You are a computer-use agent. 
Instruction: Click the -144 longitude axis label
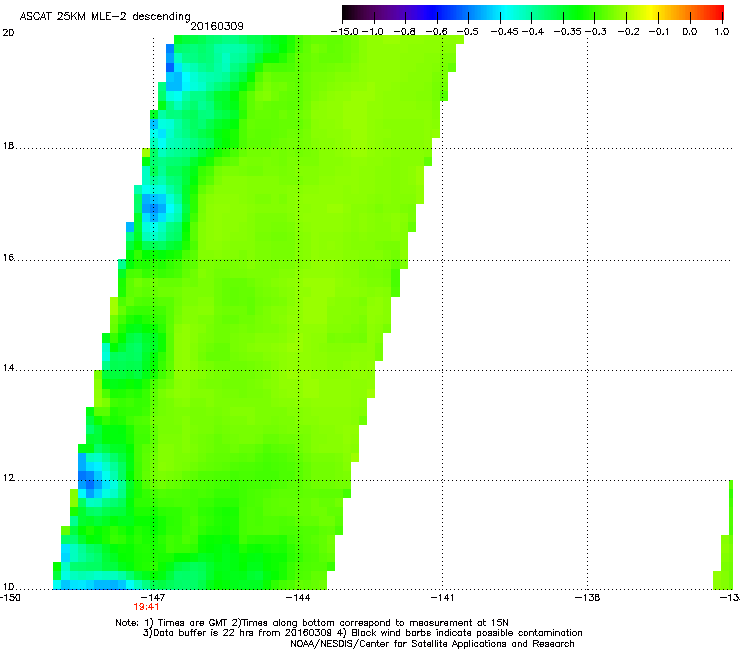click(x=298, y=598)
